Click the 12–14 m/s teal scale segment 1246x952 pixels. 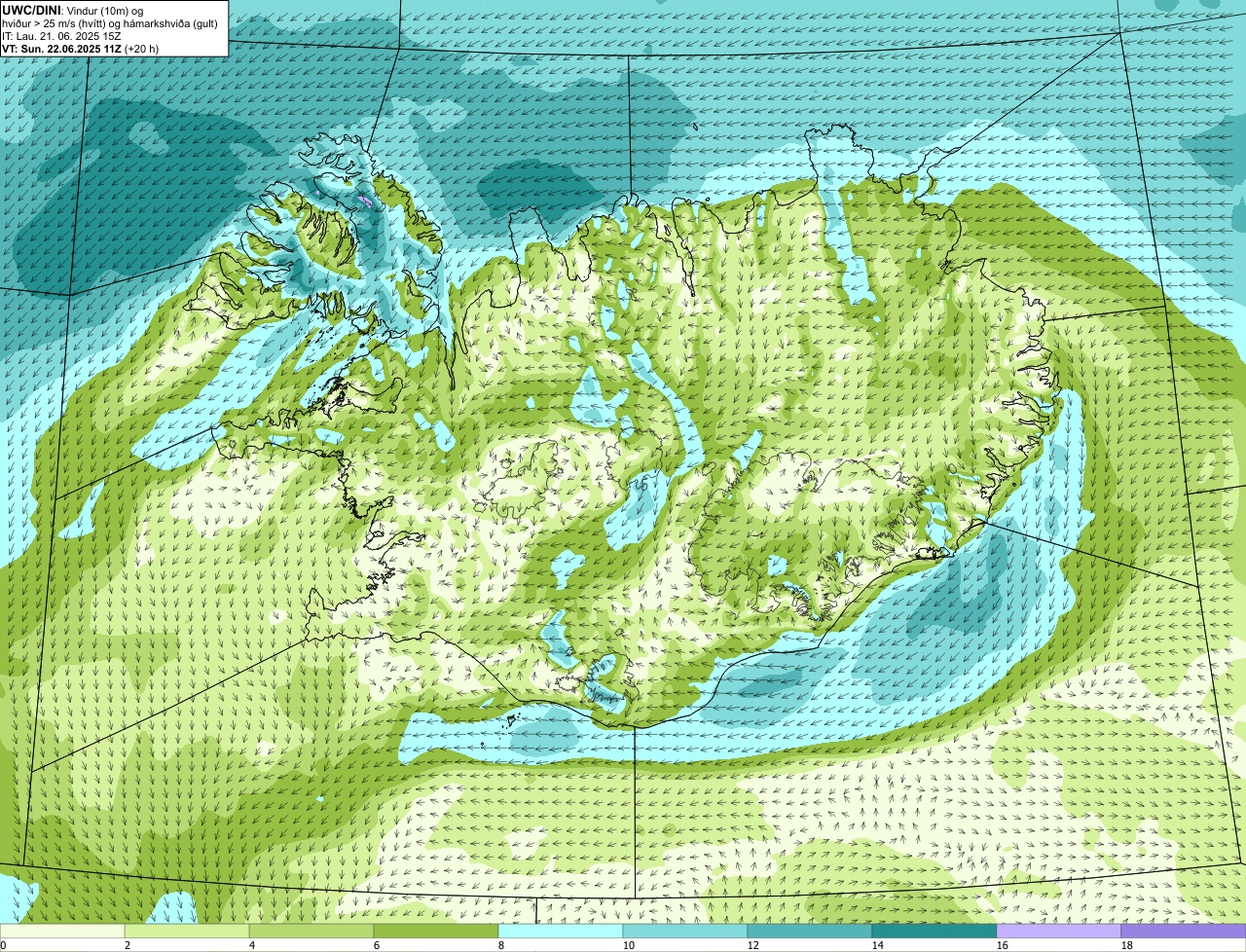810,931
